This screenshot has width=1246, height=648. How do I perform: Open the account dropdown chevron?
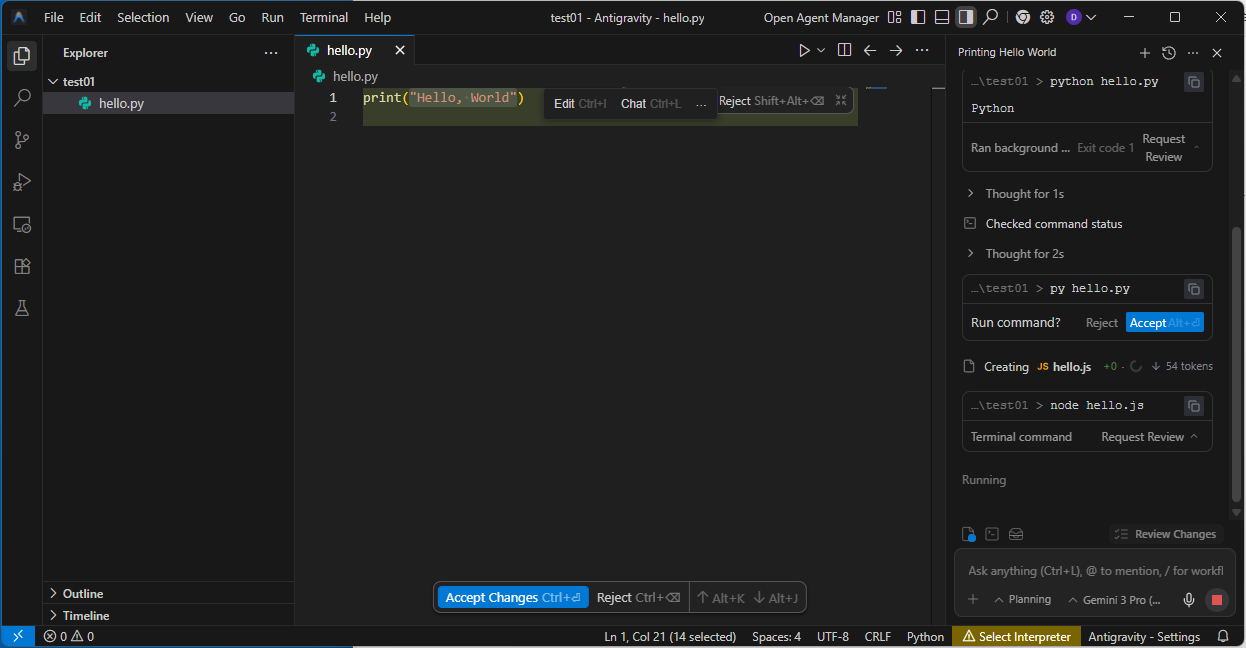point(1091,17)
